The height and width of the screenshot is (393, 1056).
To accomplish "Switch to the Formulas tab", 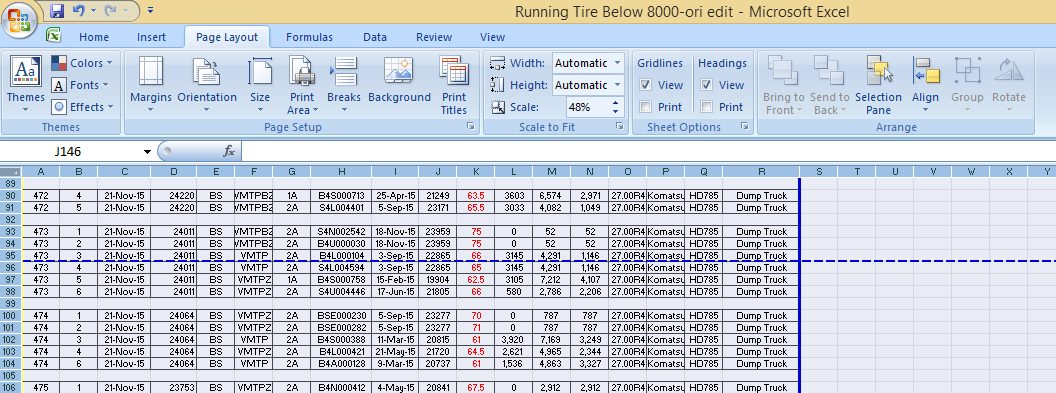I will click(309, 37).
